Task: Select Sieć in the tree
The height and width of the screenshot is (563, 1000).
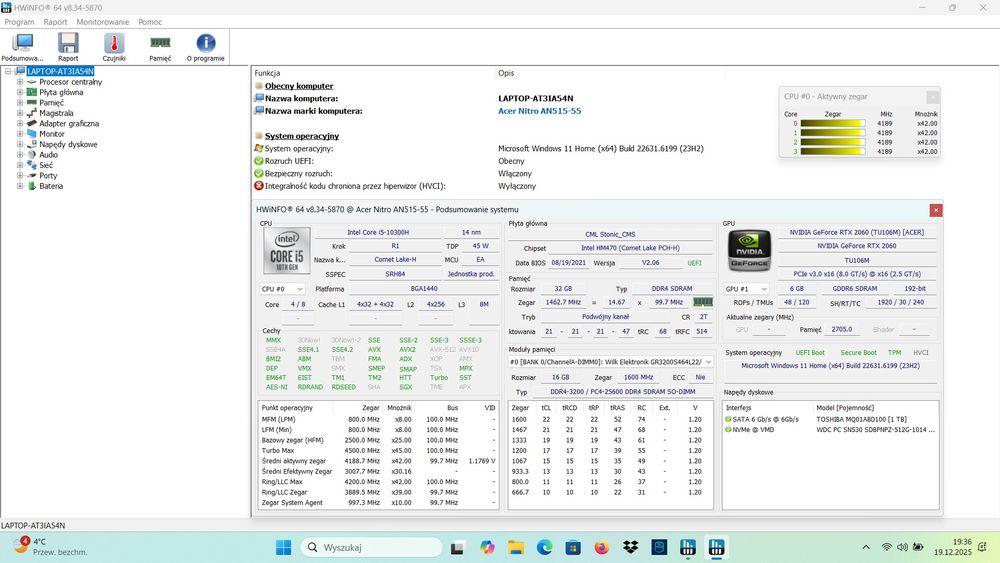Action: 46,165
